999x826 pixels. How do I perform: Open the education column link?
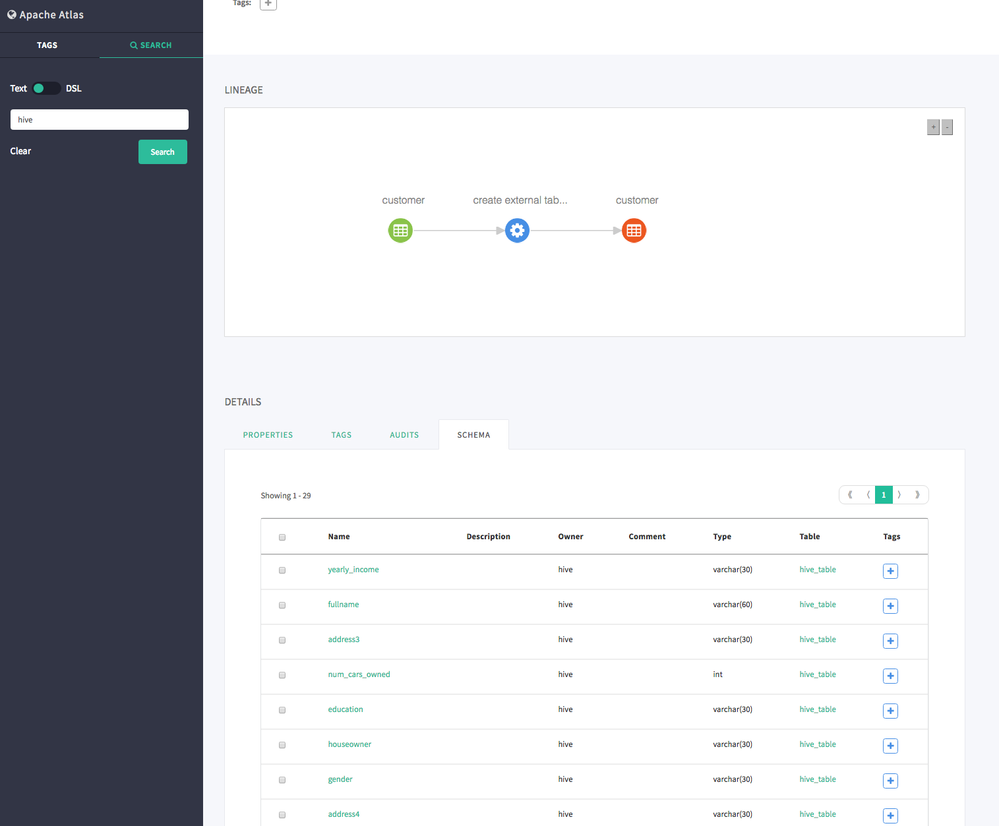coord(345,709)
